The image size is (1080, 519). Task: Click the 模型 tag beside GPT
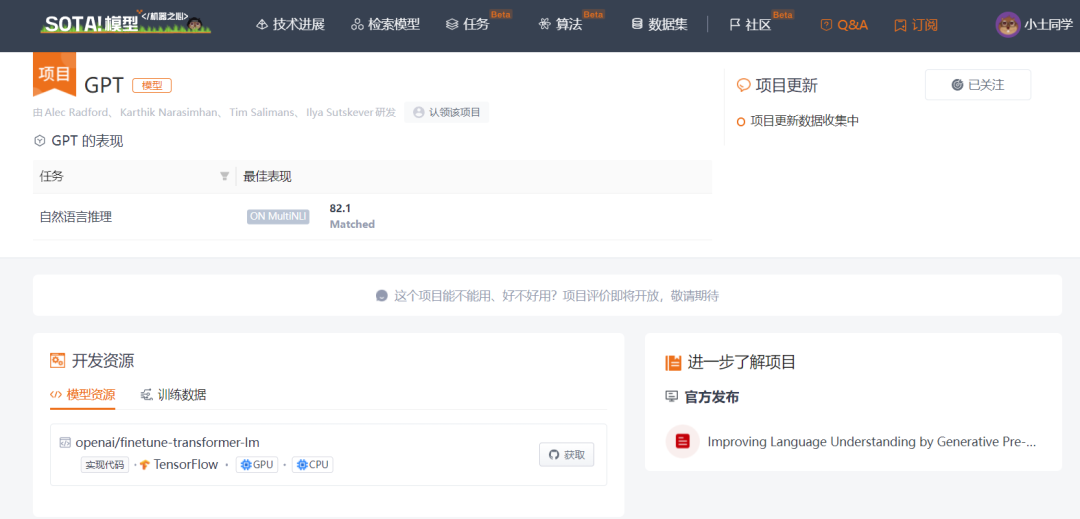click(x=152, y=85)
